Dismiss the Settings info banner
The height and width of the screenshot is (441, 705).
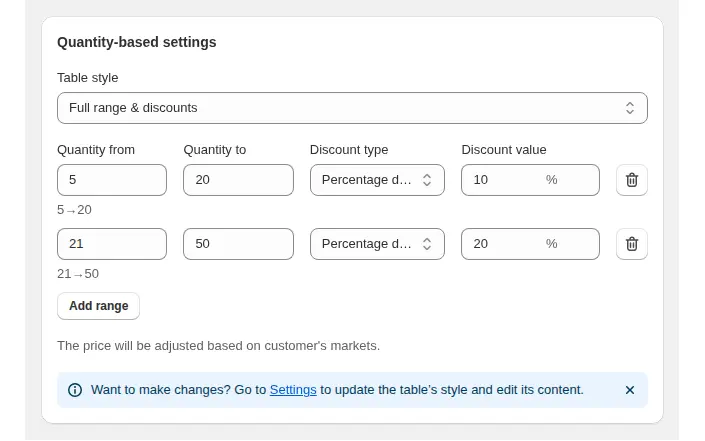pyautogui.click(x=629, y=390)
